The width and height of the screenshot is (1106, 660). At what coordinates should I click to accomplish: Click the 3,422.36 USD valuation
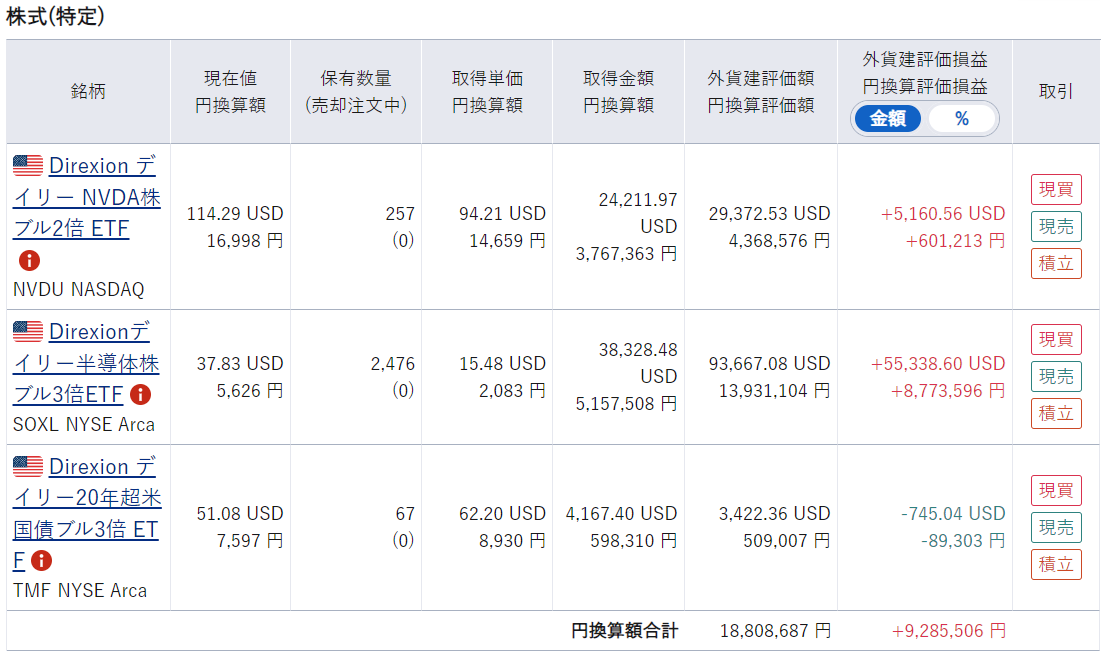tap(774, 513)
